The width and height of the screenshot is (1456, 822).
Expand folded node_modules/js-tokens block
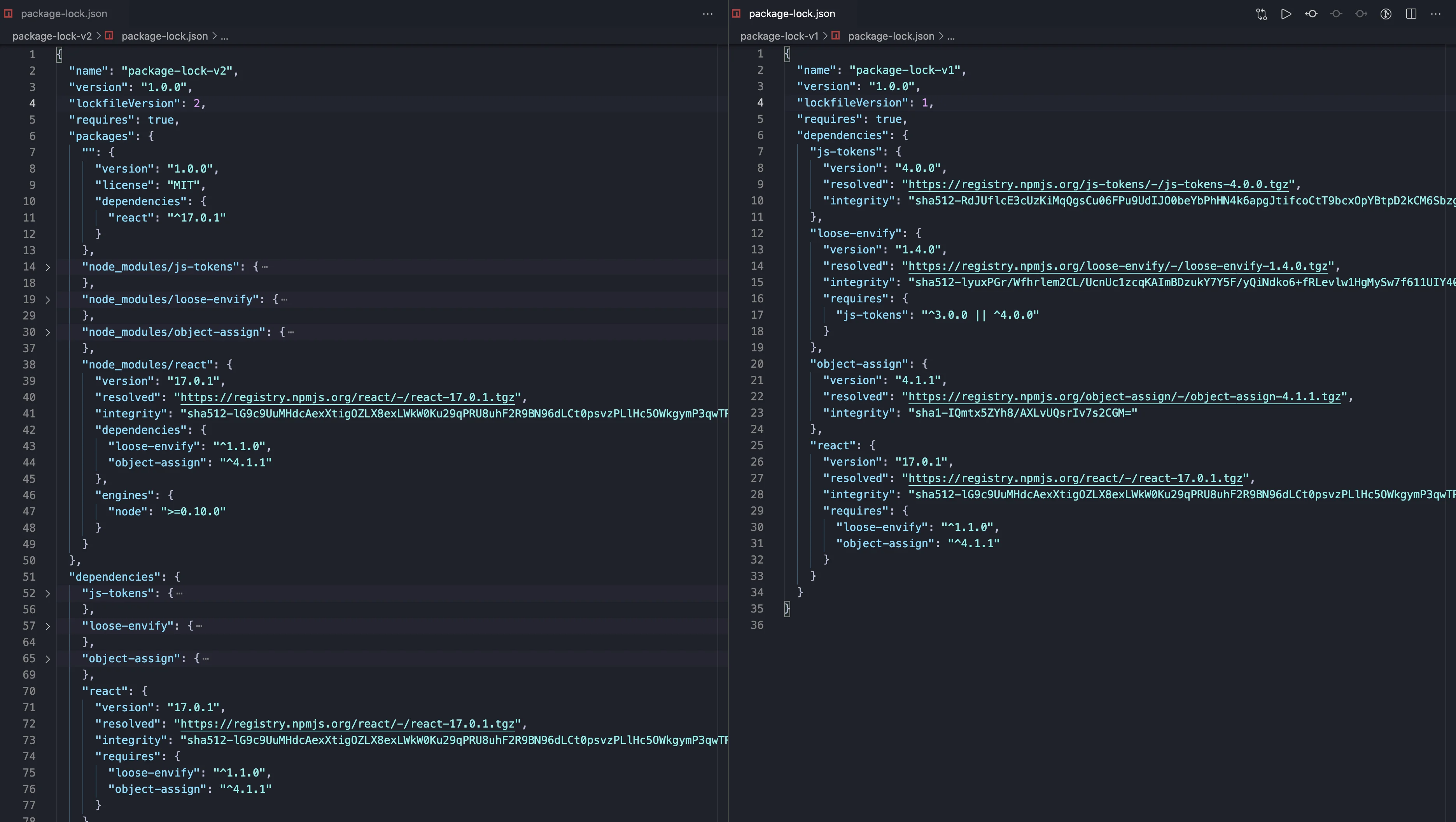pyautogui.click(x=47, y=267)
